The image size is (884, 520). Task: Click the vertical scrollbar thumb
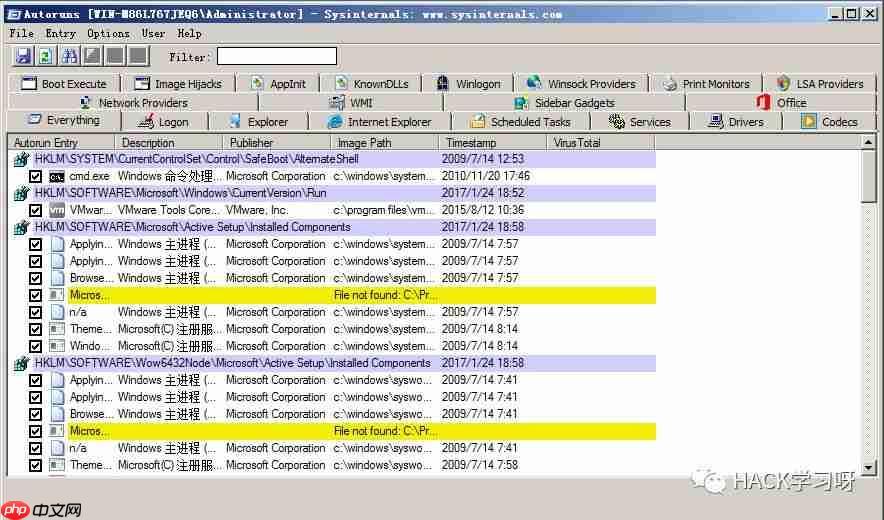tap(869, 175)
